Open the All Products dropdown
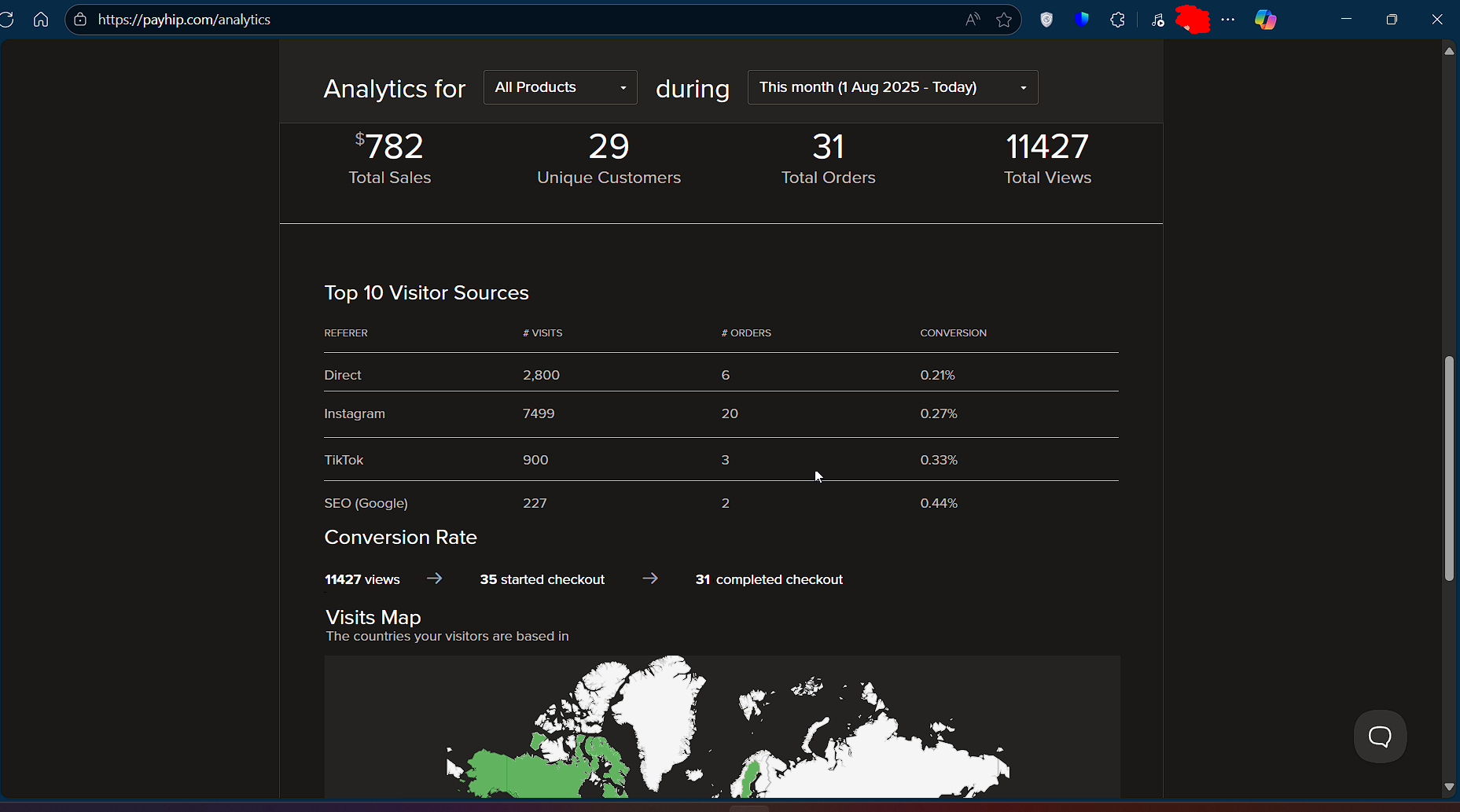The image size is (1460, 812). (x=561, y=87)
